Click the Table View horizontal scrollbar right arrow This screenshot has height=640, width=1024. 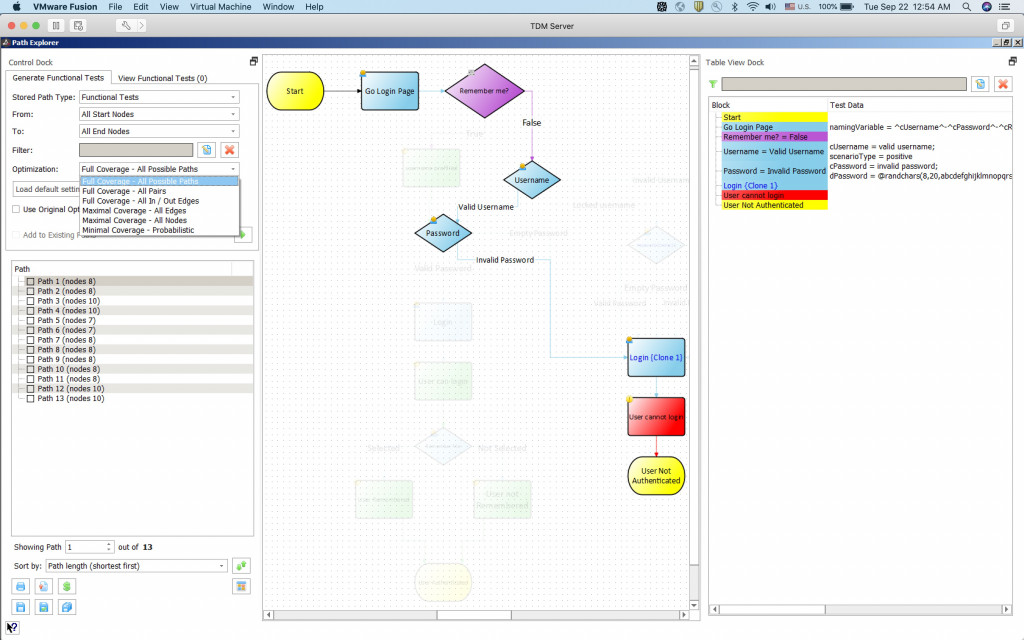[1006, 609]
